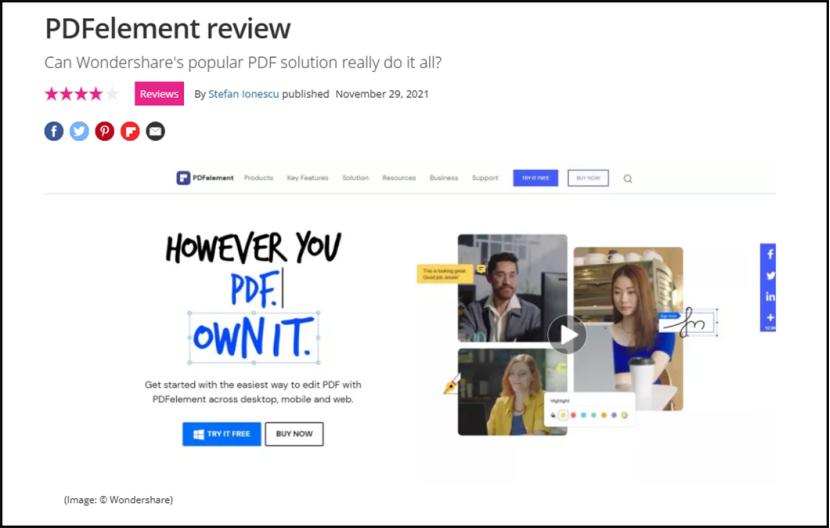The width and height of the screenshot is (830, 528).
Task: Click large TRY IT FREE Windows button
Action: tap(222, 434)
